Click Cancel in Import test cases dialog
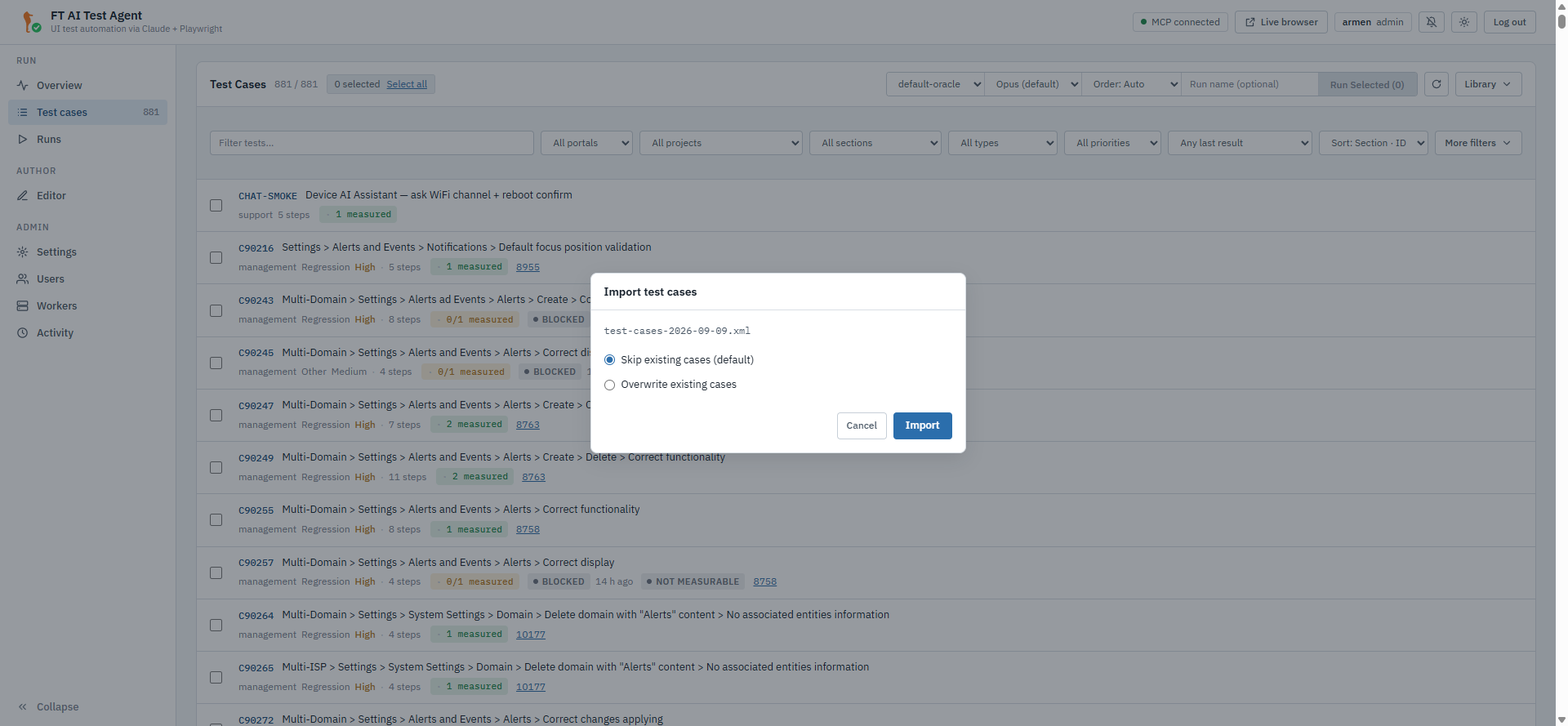 tap(861, 426)
